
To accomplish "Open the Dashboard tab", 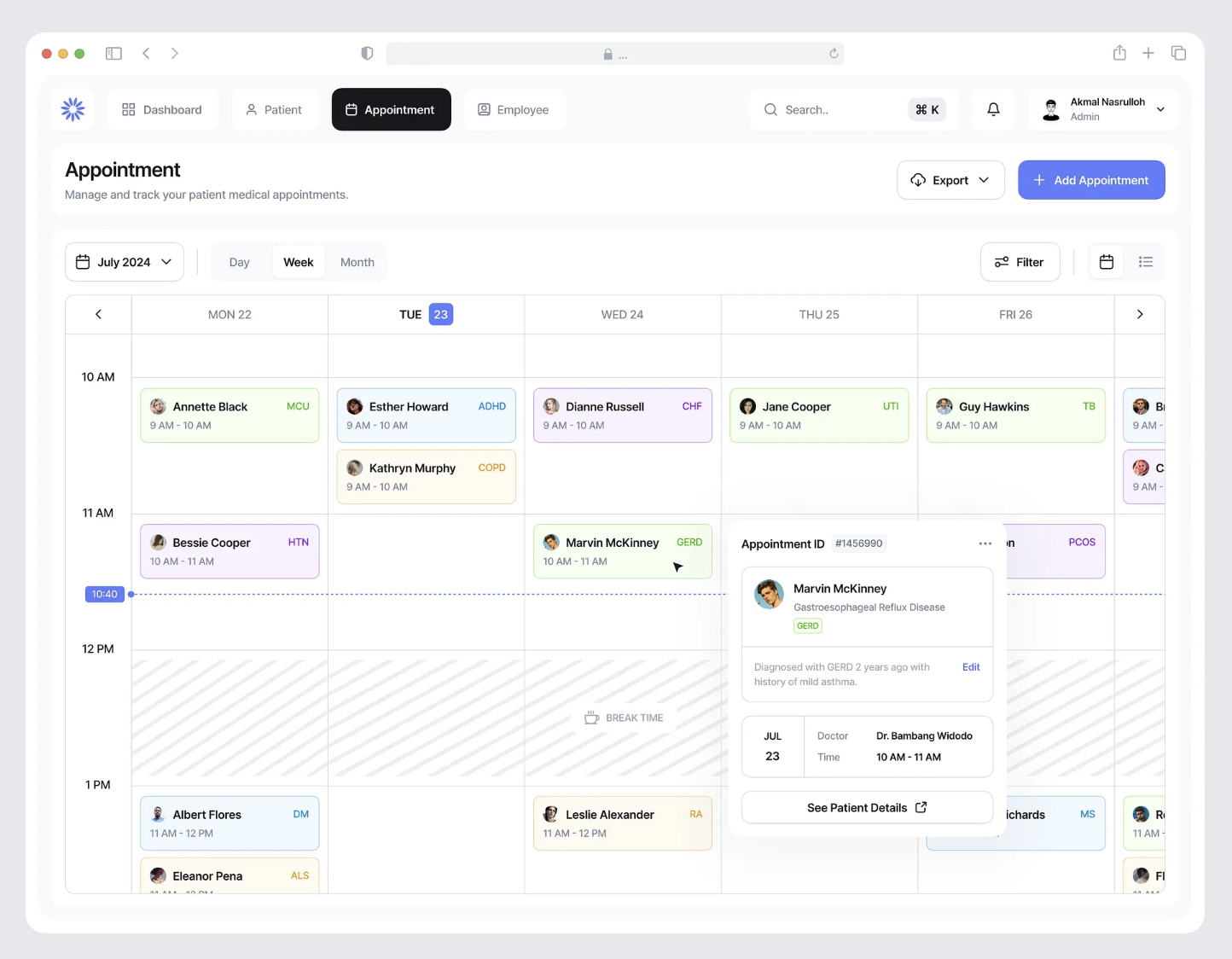I will coord(162,109).
